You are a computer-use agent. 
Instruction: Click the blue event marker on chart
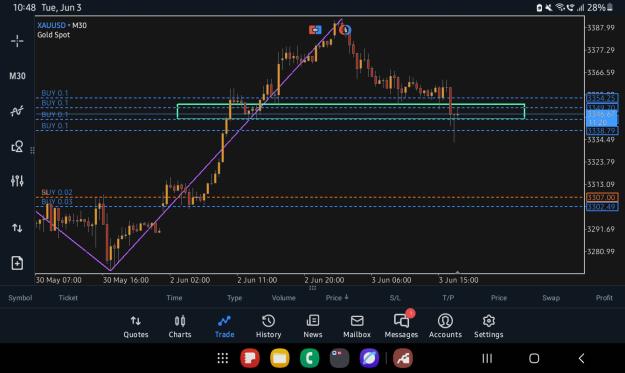[x=345, y=29]
